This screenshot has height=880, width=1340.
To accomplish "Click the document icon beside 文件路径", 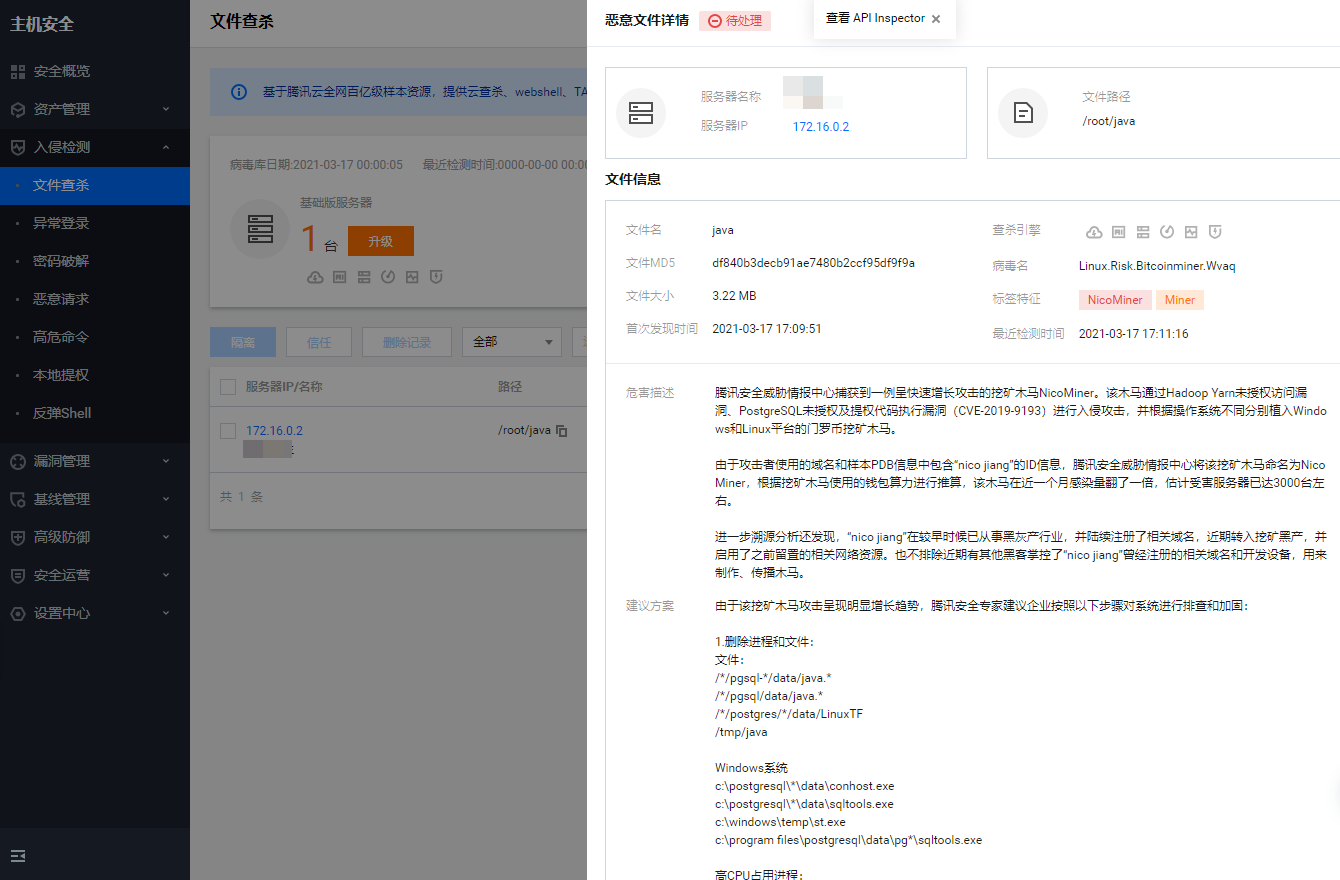I will [1023, 113].
